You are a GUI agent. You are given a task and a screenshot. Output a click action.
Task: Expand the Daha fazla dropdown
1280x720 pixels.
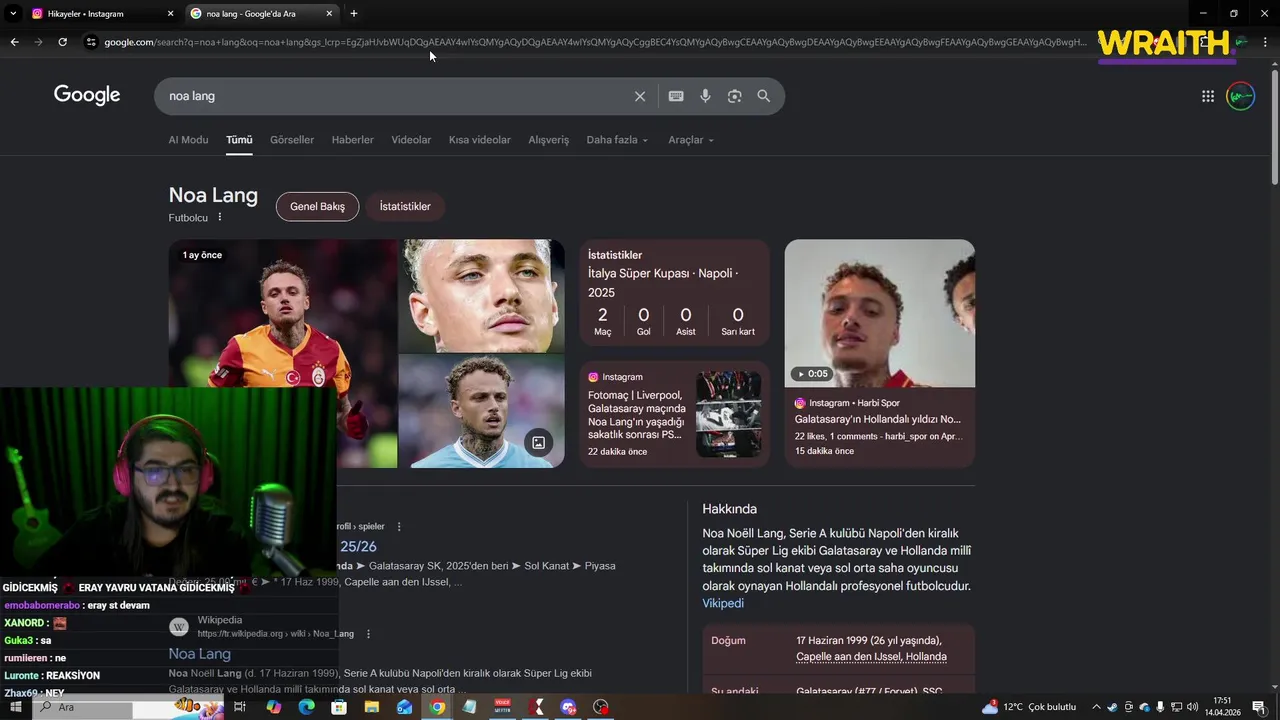pos(617,140)
